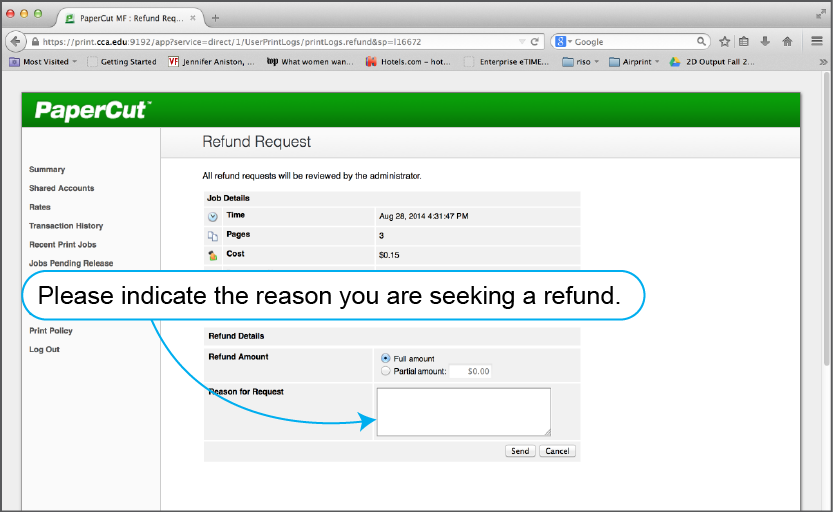Screen dimensions: 833x512
Task: Go back with the browser back arrow
Action: point(15,41)
